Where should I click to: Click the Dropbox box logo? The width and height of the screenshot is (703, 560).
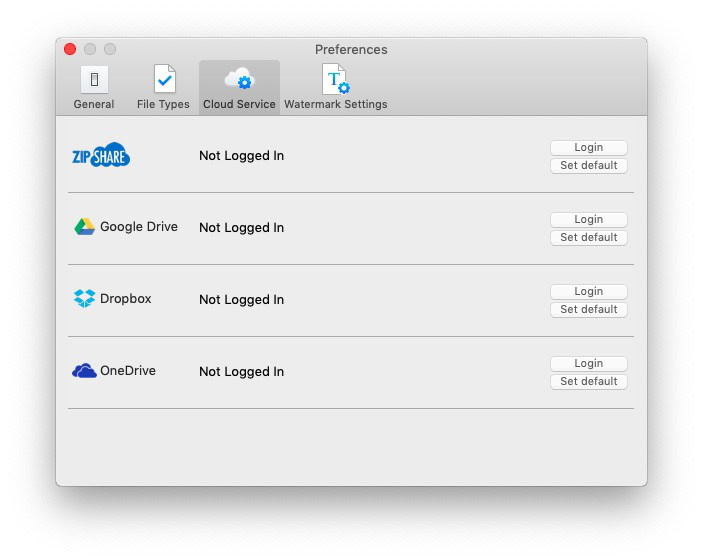(84, 299)
